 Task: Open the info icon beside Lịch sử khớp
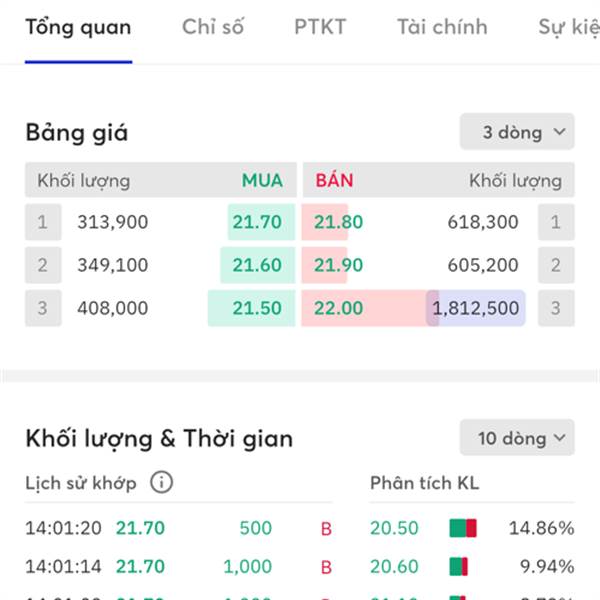[x=161, y=482]
